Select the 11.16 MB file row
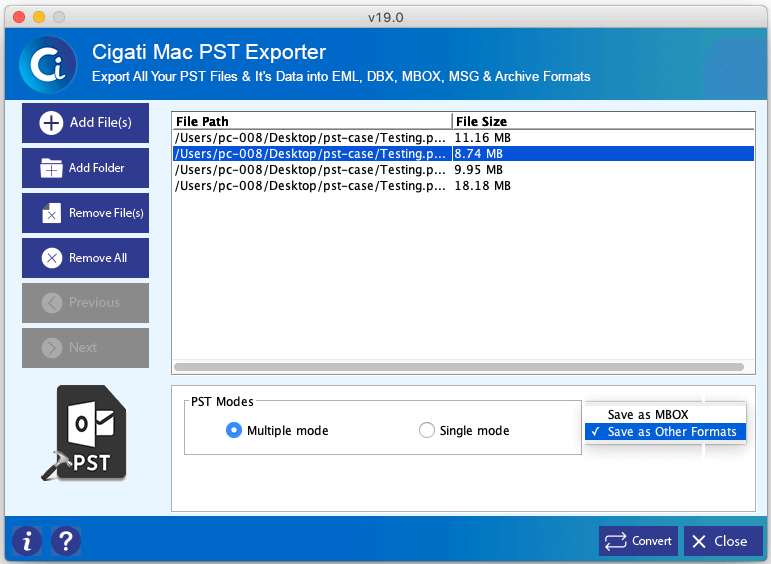 463,138
